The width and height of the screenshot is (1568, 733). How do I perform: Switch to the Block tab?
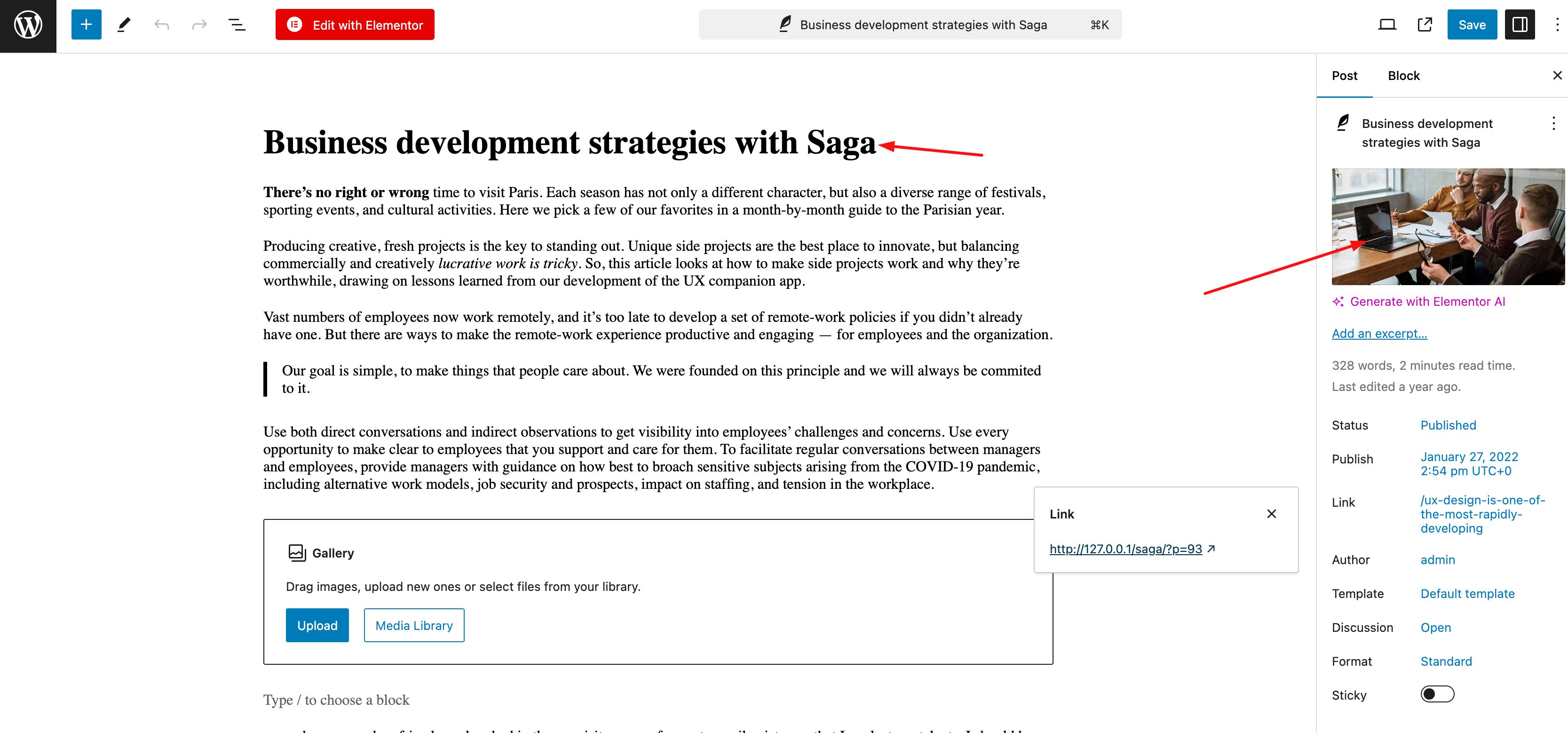point(1404,76)
